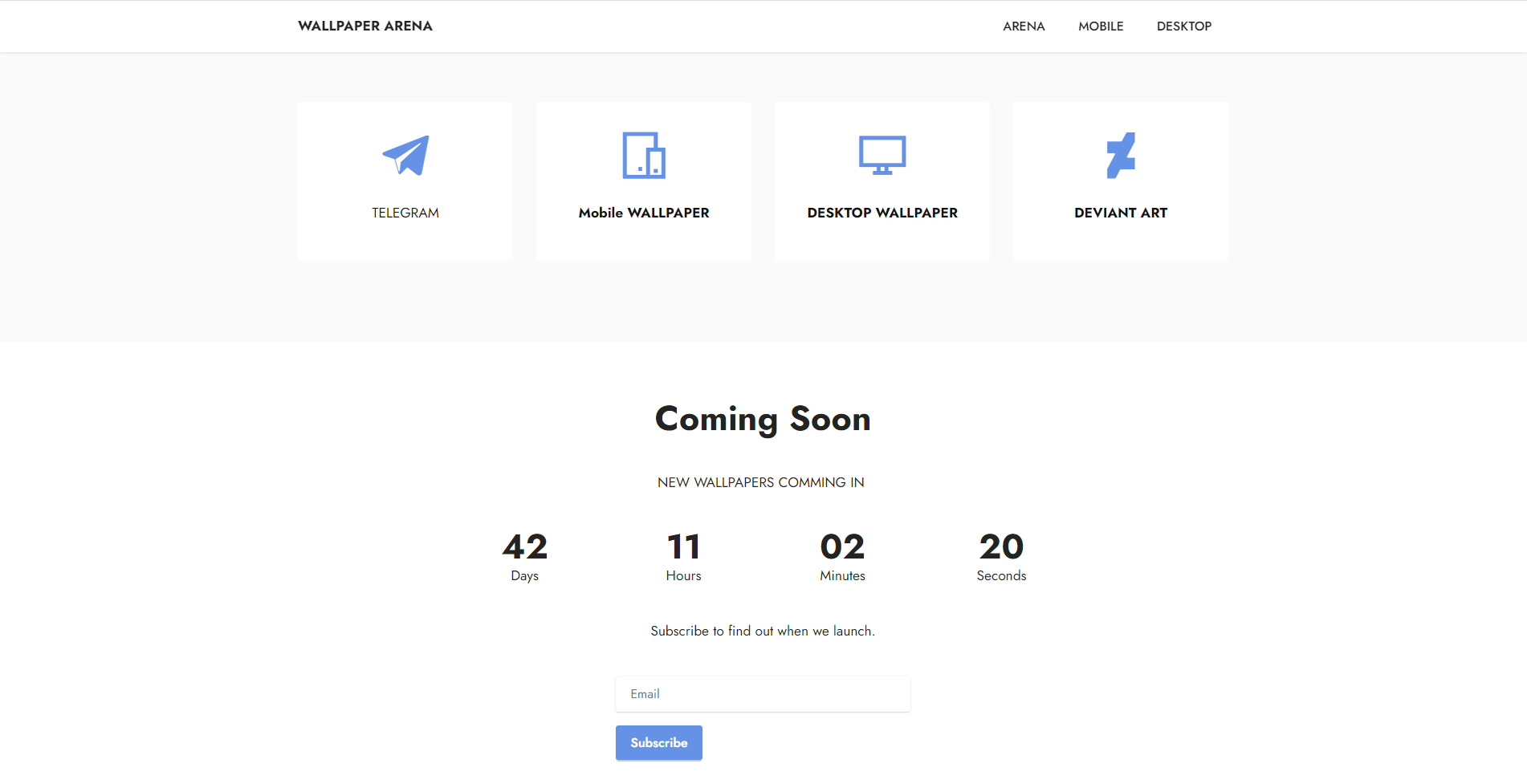Click the DeviantArt logo icon

[x=1122, y=155]
